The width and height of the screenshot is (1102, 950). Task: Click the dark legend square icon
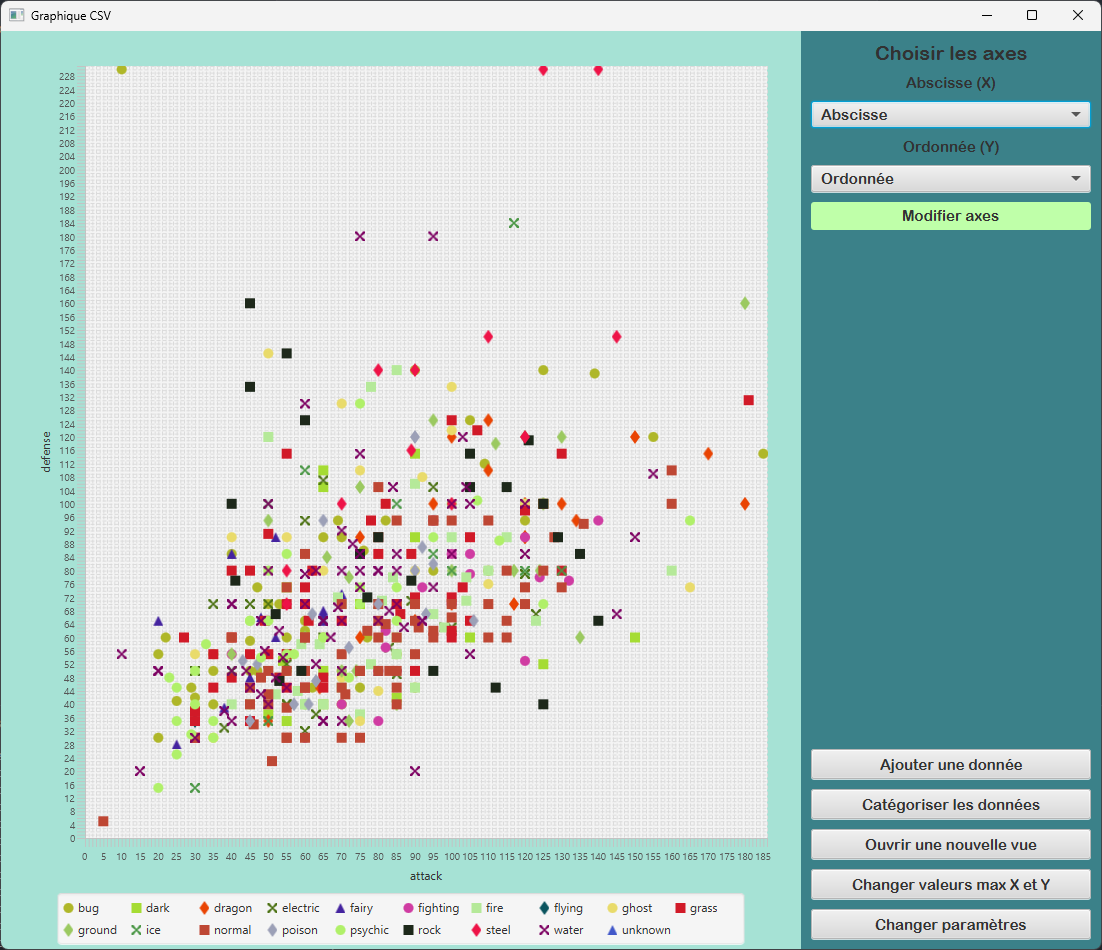(136, 908)
